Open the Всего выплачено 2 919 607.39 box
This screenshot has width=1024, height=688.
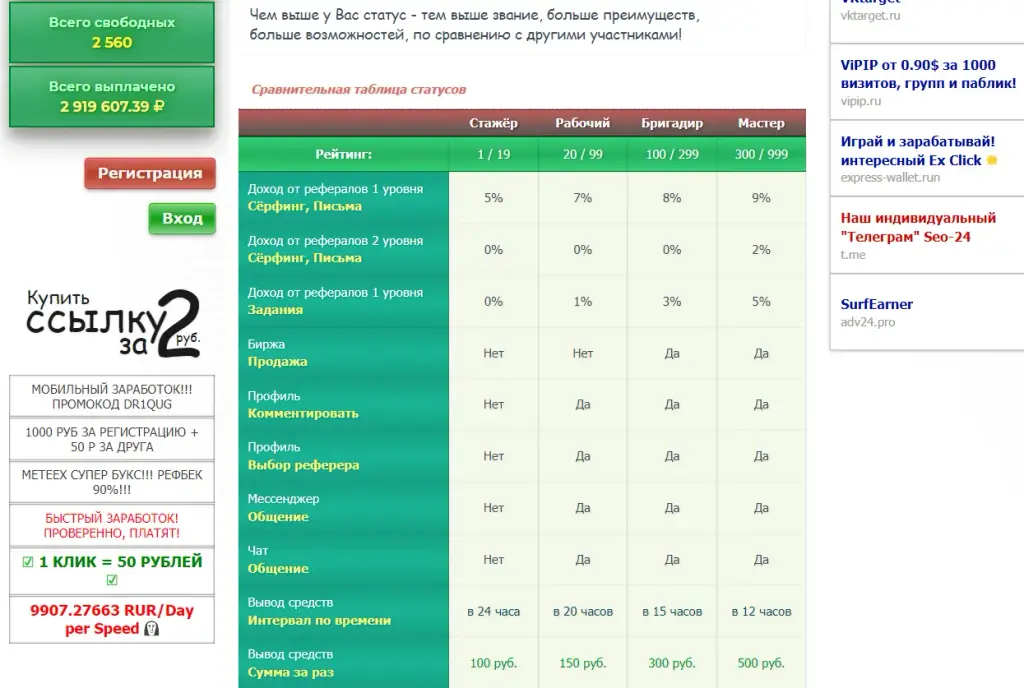112,96
